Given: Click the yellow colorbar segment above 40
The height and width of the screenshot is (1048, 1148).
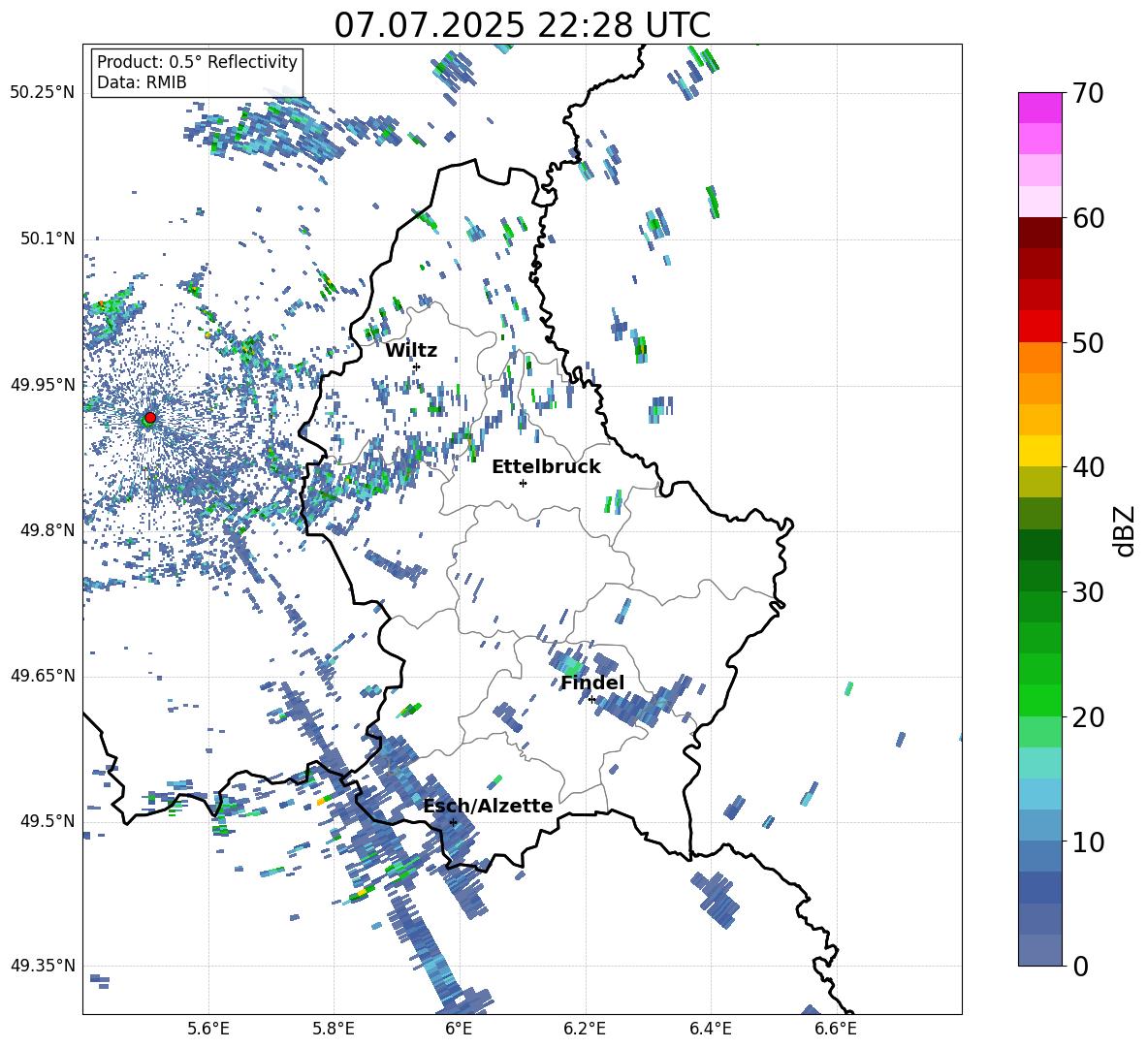Looking at the screenshot, I should tap(1040, 451).
